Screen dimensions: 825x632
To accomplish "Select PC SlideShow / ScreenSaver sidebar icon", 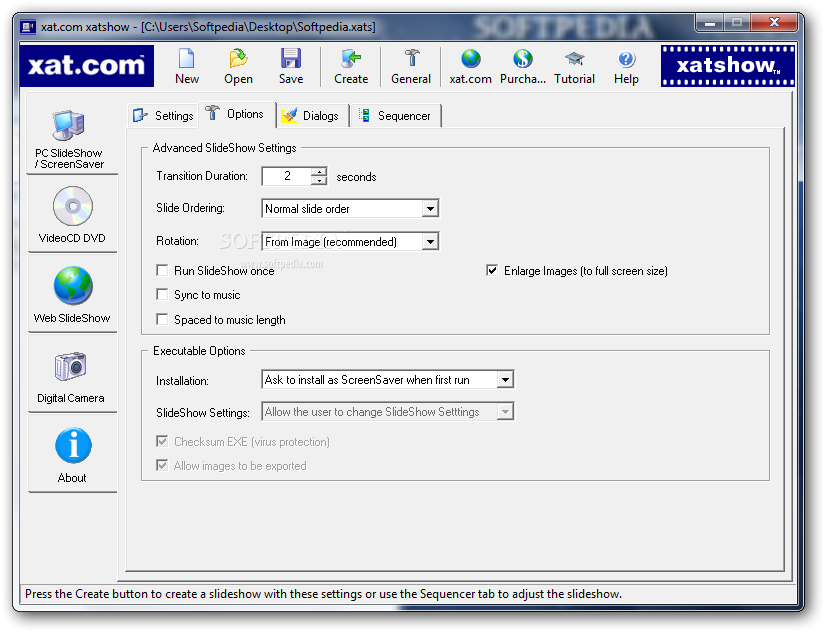I will (69, 126).
